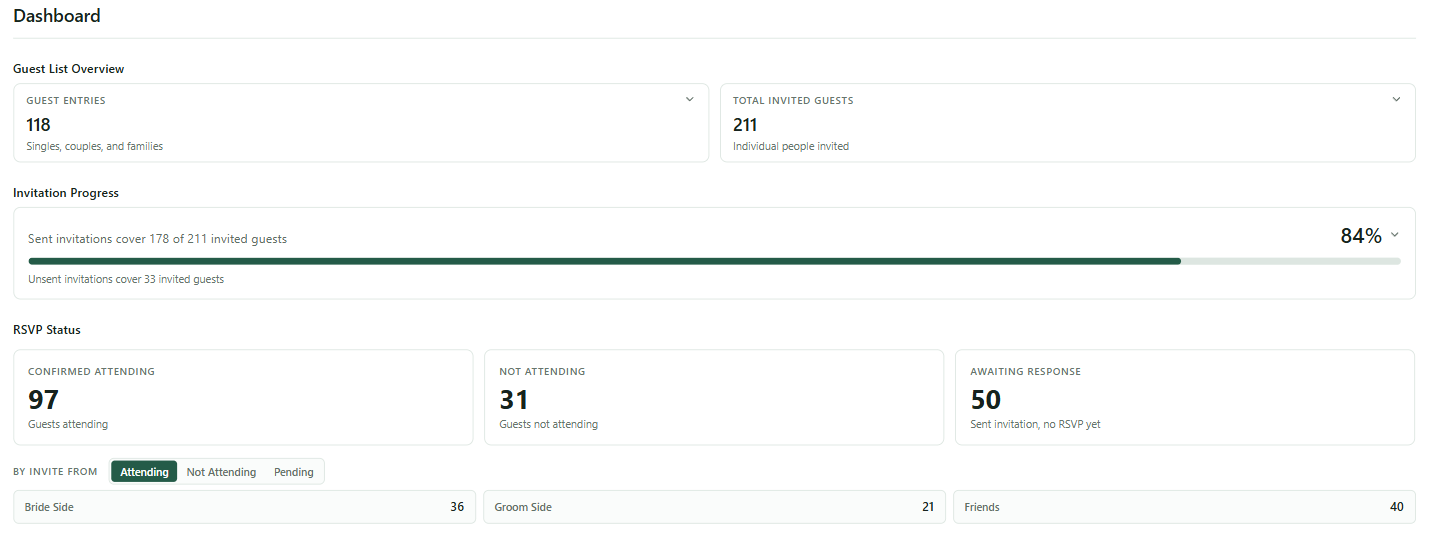The image size is (1431, 537).
Task: Click the Bride Side count 36
Action: 457,507
